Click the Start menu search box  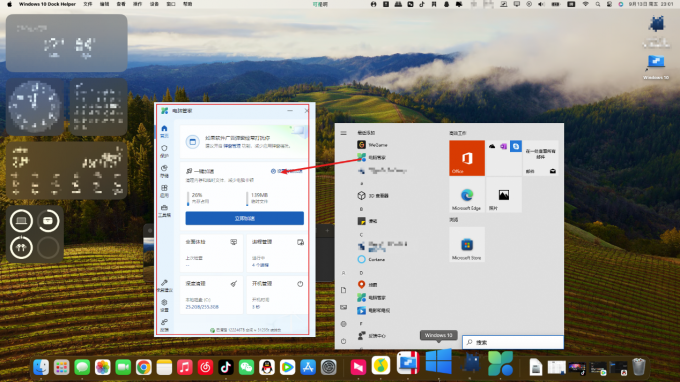[x=513, y=342]
